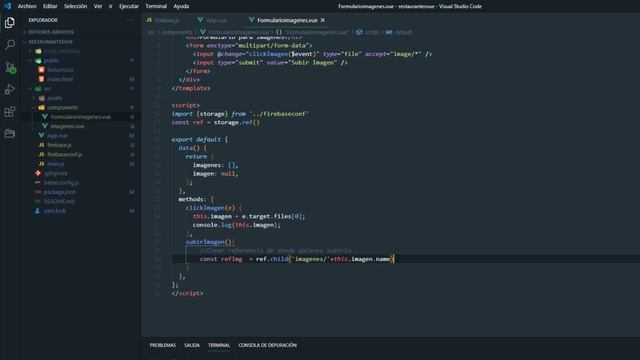This screenshot has height=360, width=640.
Task: Open package.json in the file tree
Action: pyautogui.click(x=60, y=192)
